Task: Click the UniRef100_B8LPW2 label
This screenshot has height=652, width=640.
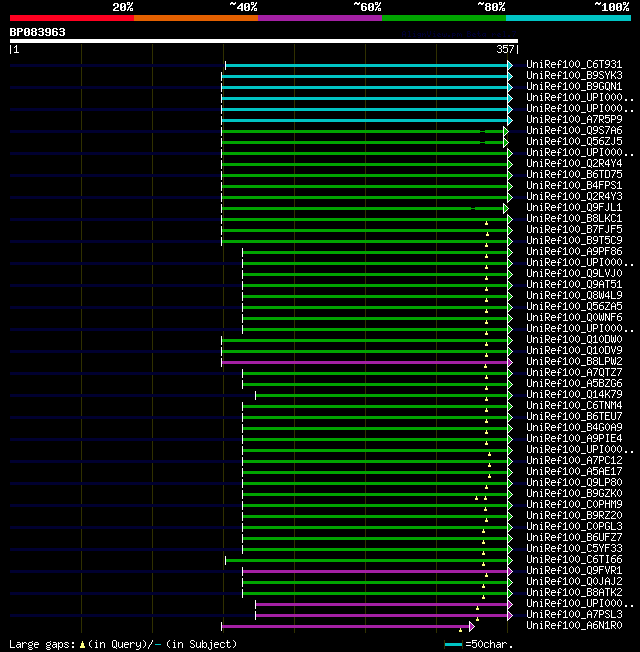Action: click(x=574, y=361)
